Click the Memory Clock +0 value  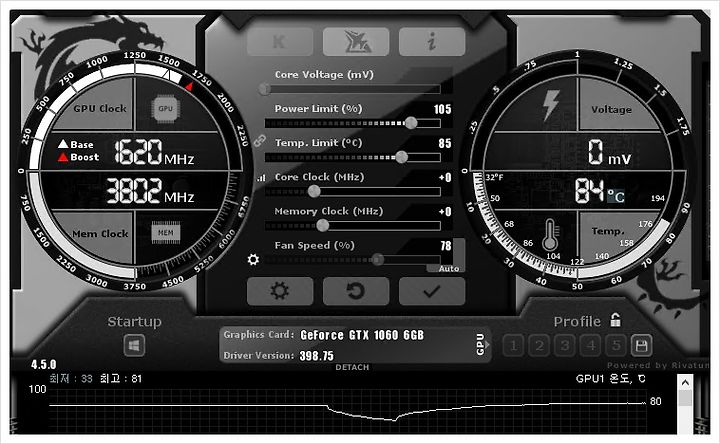pyautogui.click(x=445, y=212)
